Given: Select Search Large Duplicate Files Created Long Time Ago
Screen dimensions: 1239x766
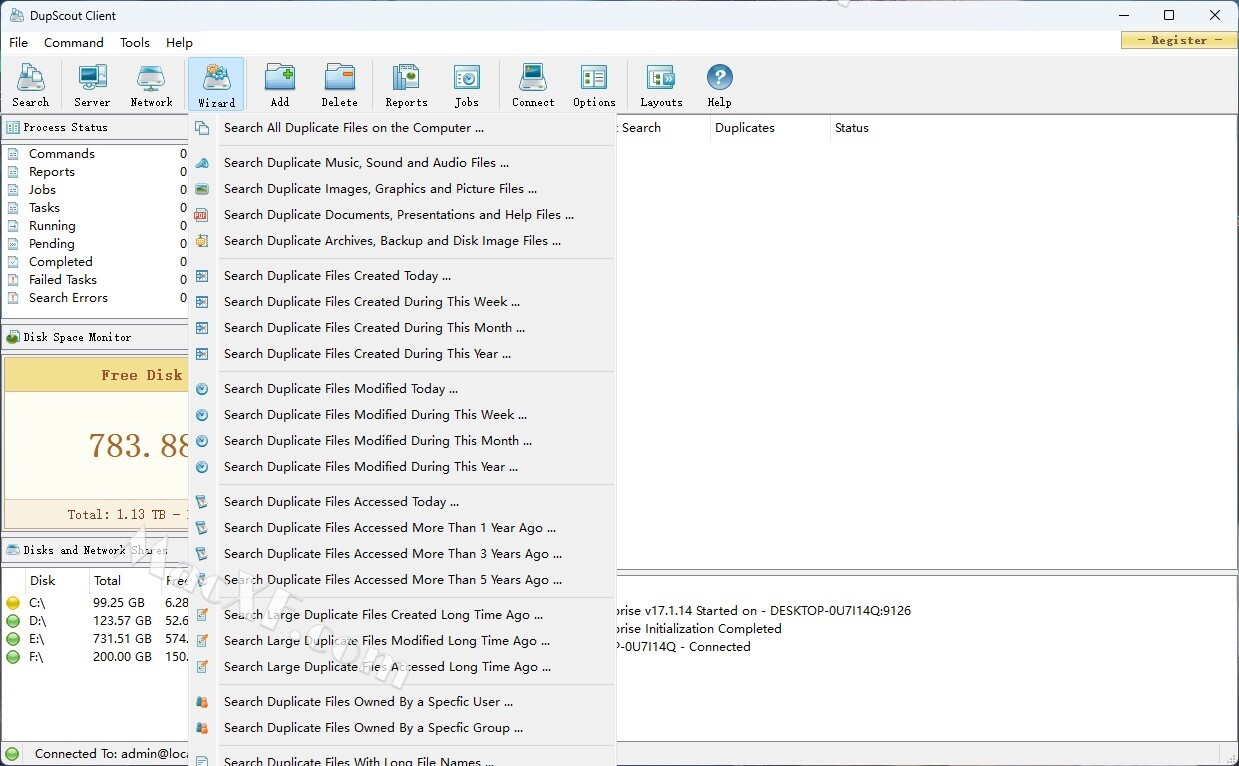Looking at the screenshot, I should [402, 615].
